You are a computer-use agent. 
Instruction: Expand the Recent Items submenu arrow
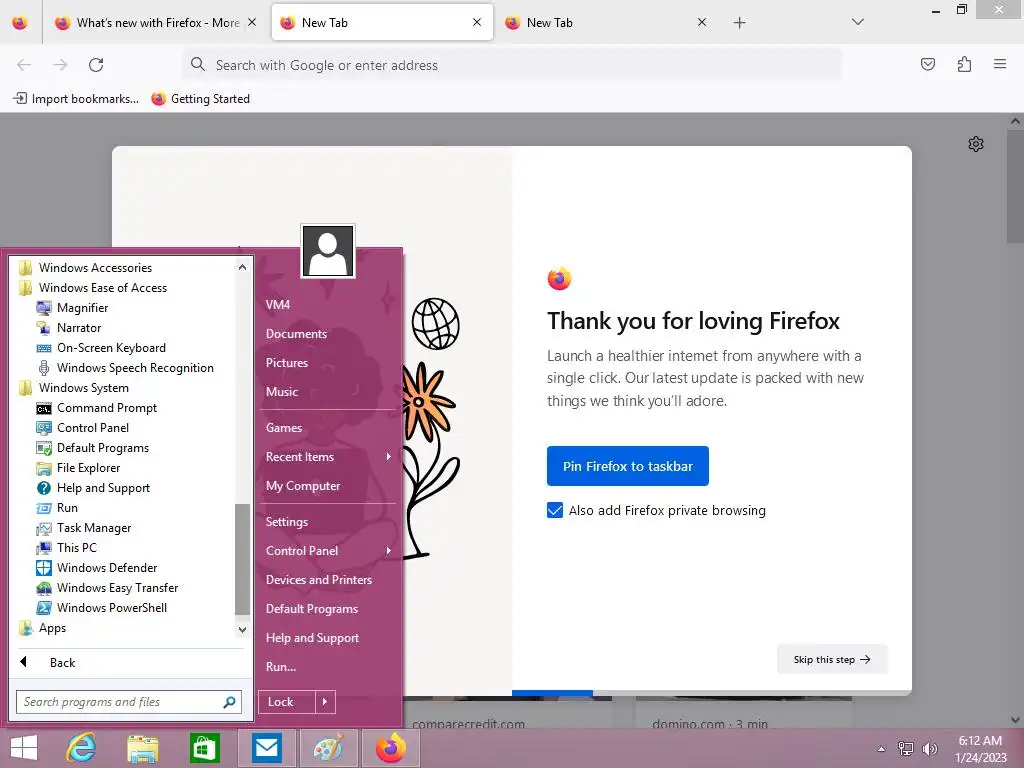pos(389,456)
